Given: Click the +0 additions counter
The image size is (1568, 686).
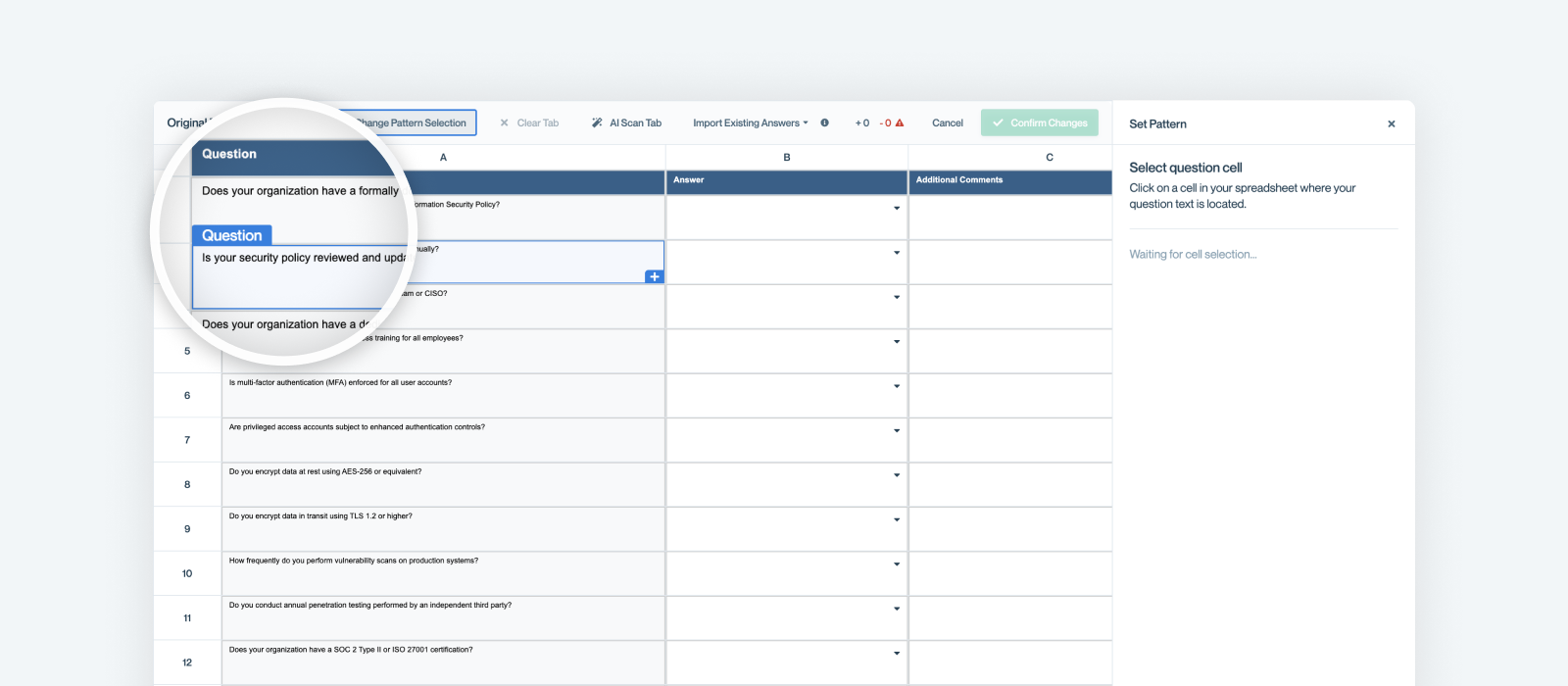Looking at the screenshot, I should [x=862, y=123].
